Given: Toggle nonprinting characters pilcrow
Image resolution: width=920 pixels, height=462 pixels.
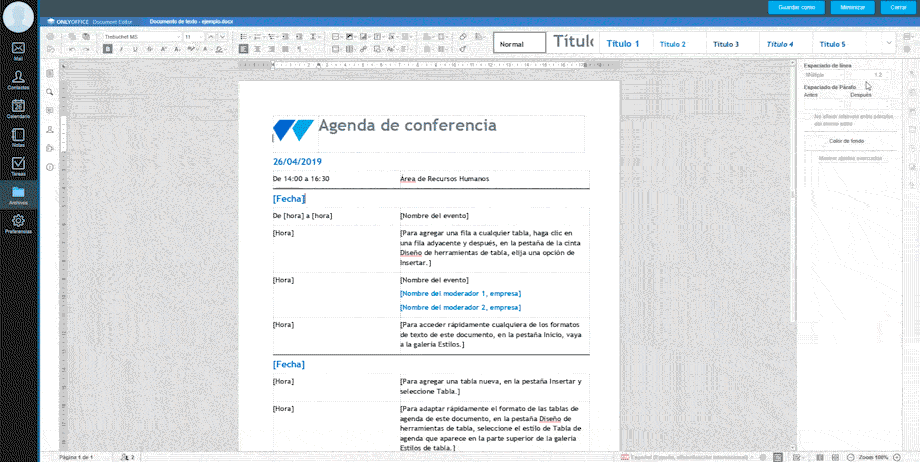Looking at the screenshot, I should (x=299, y=49).
